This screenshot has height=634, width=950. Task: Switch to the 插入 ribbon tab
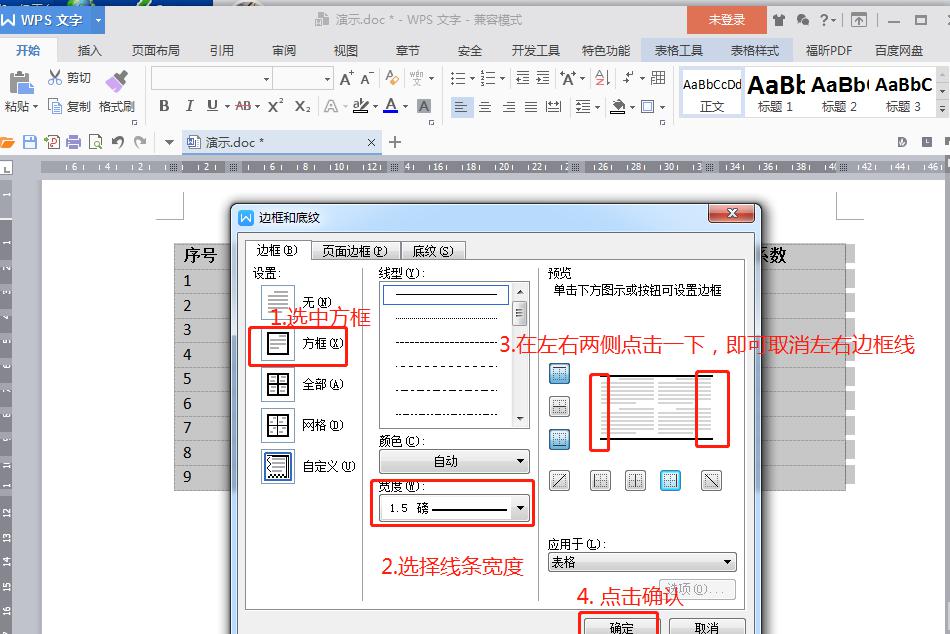[90, 51]
